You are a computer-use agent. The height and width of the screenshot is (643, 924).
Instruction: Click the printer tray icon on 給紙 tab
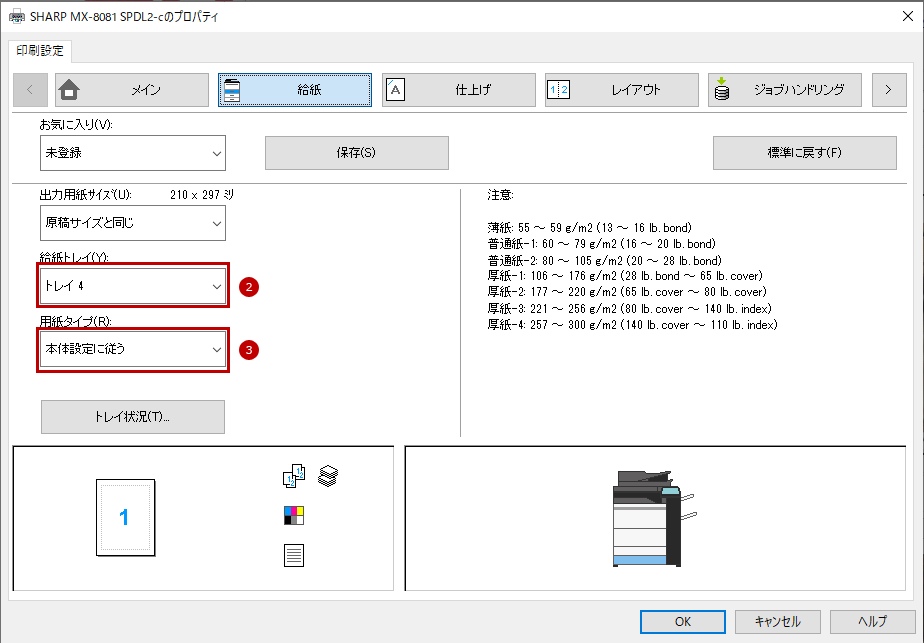pyautogui.click(x=232, y=90)
